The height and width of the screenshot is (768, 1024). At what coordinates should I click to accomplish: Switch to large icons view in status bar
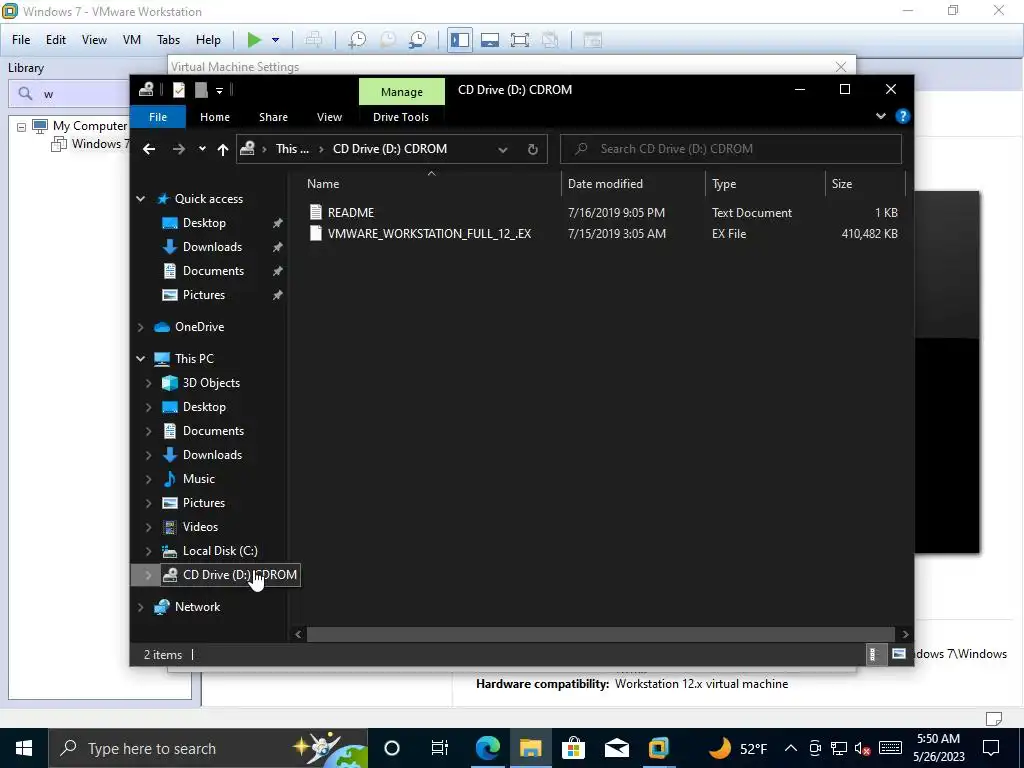coord(899,654)
